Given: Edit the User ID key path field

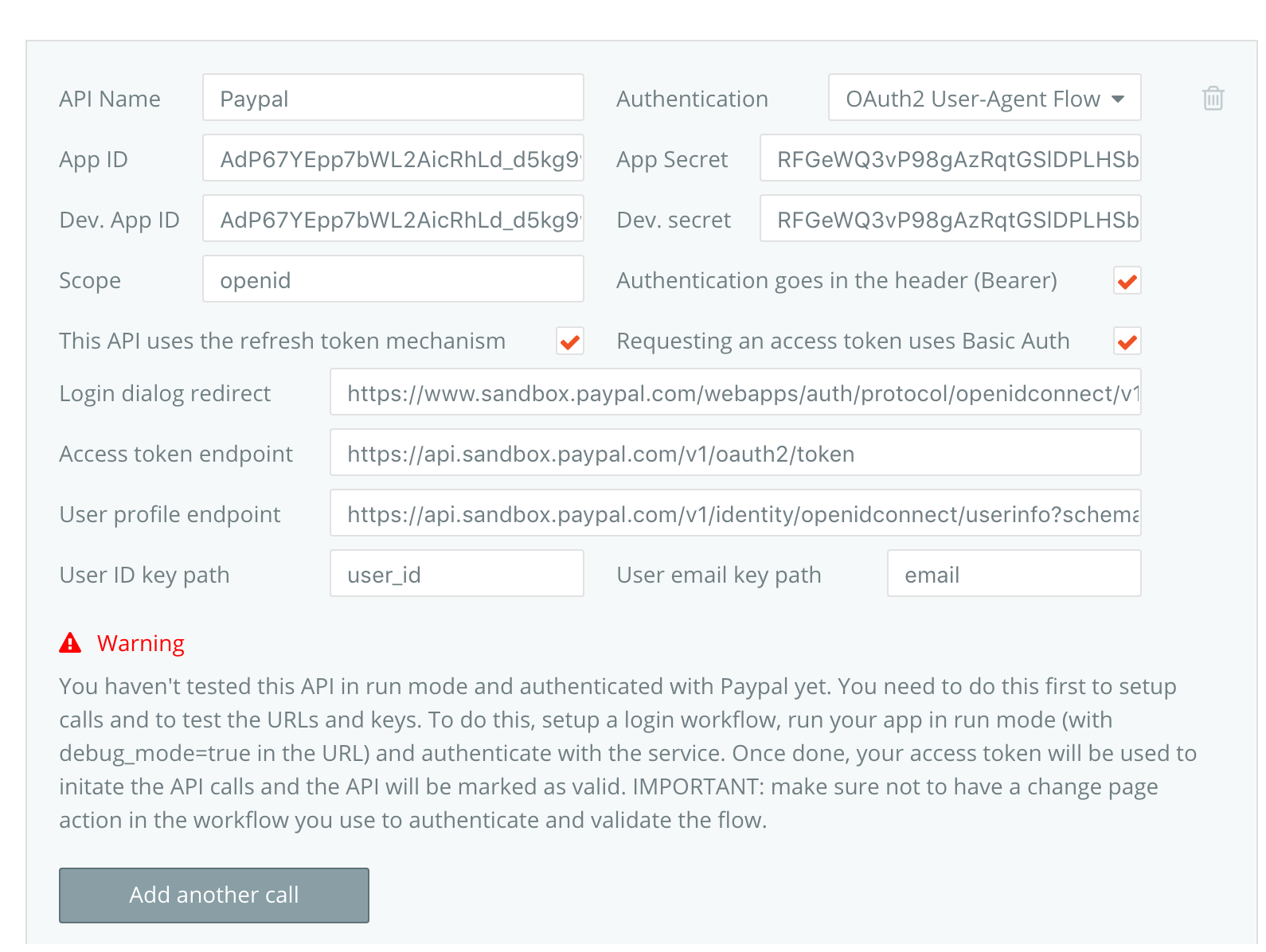Looking at the screenshot, I should coord(456,574).
